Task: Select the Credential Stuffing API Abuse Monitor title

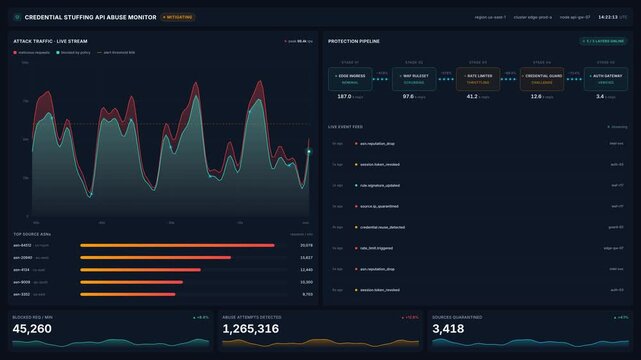Action: [x=90, y=17]
